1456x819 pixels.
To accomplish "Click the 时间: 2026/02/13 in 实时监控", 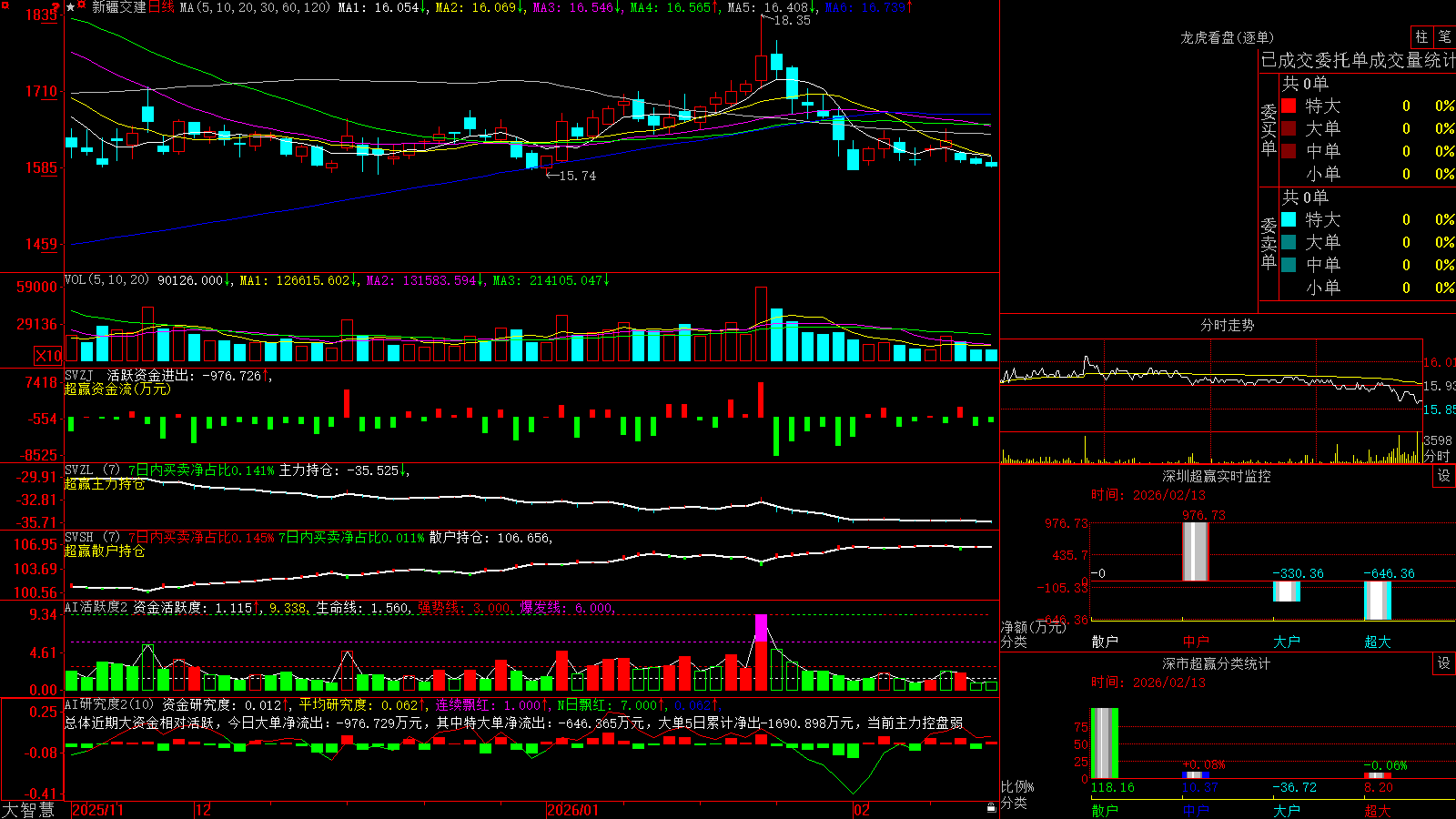I will coord(1148,495).
